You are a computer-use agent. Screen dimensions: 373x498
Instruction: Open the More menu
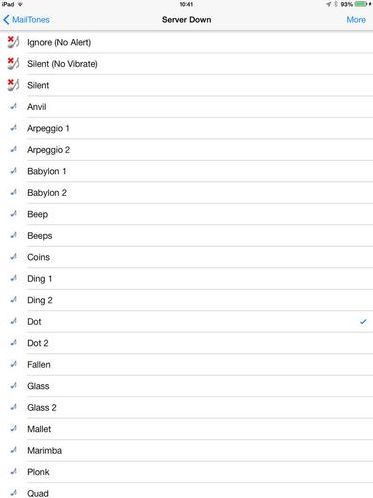pos(356,20)
